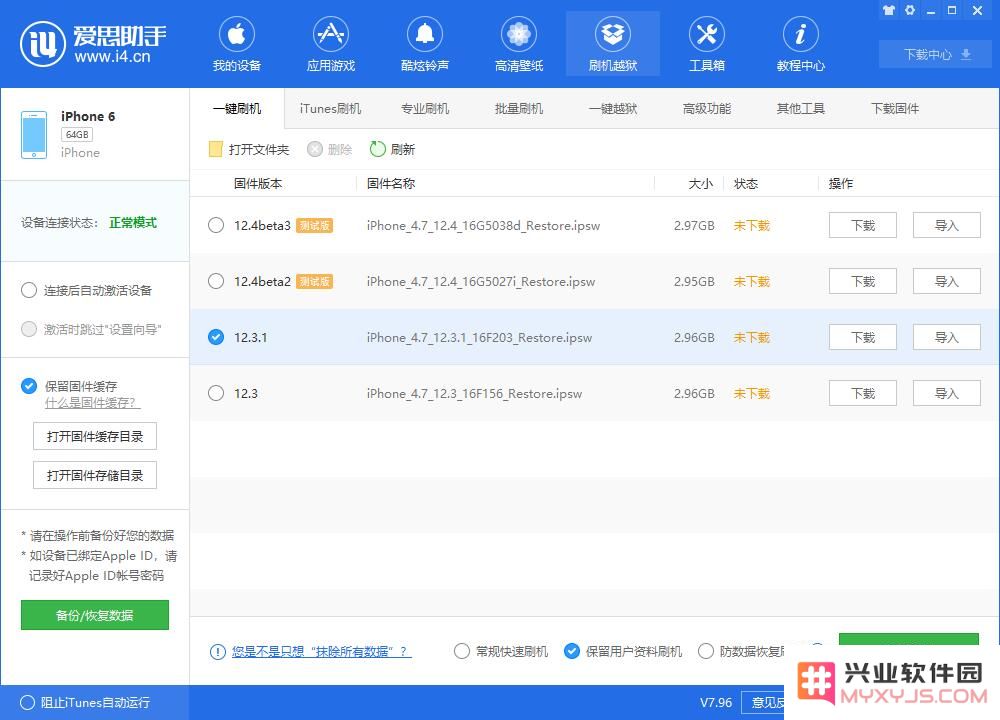This screenshot has height=720, width=1000.
Task: Click 打开固件存储目录 button
Action: pos(95,475)
